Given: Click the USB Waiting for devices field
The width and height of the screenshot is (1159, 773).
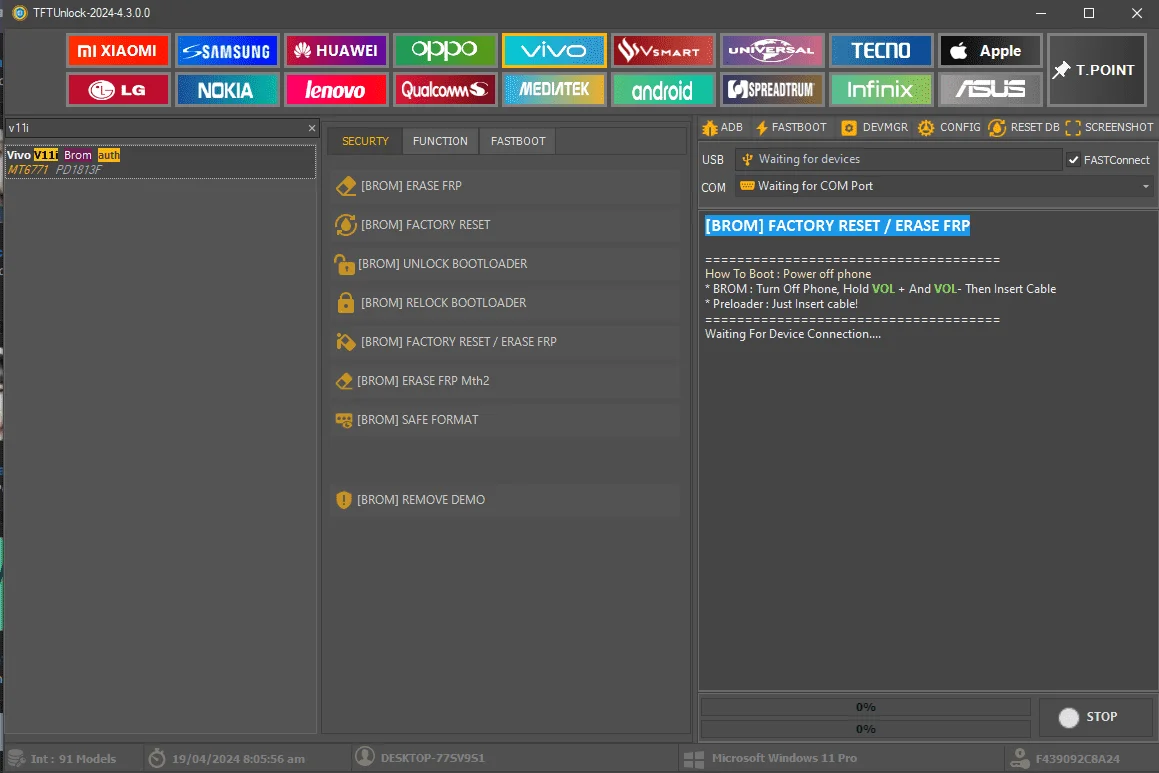Looking at the screenshot, I should pyautogui.click(x=898, y=159).
